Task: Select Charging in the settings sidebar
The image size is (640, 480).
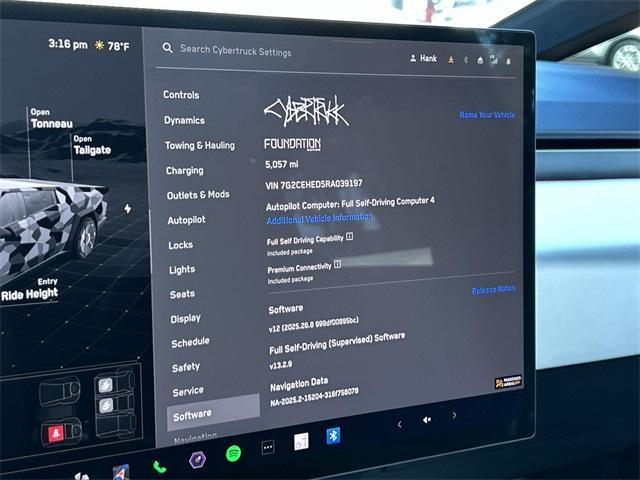Action: [x=184, y=170]
